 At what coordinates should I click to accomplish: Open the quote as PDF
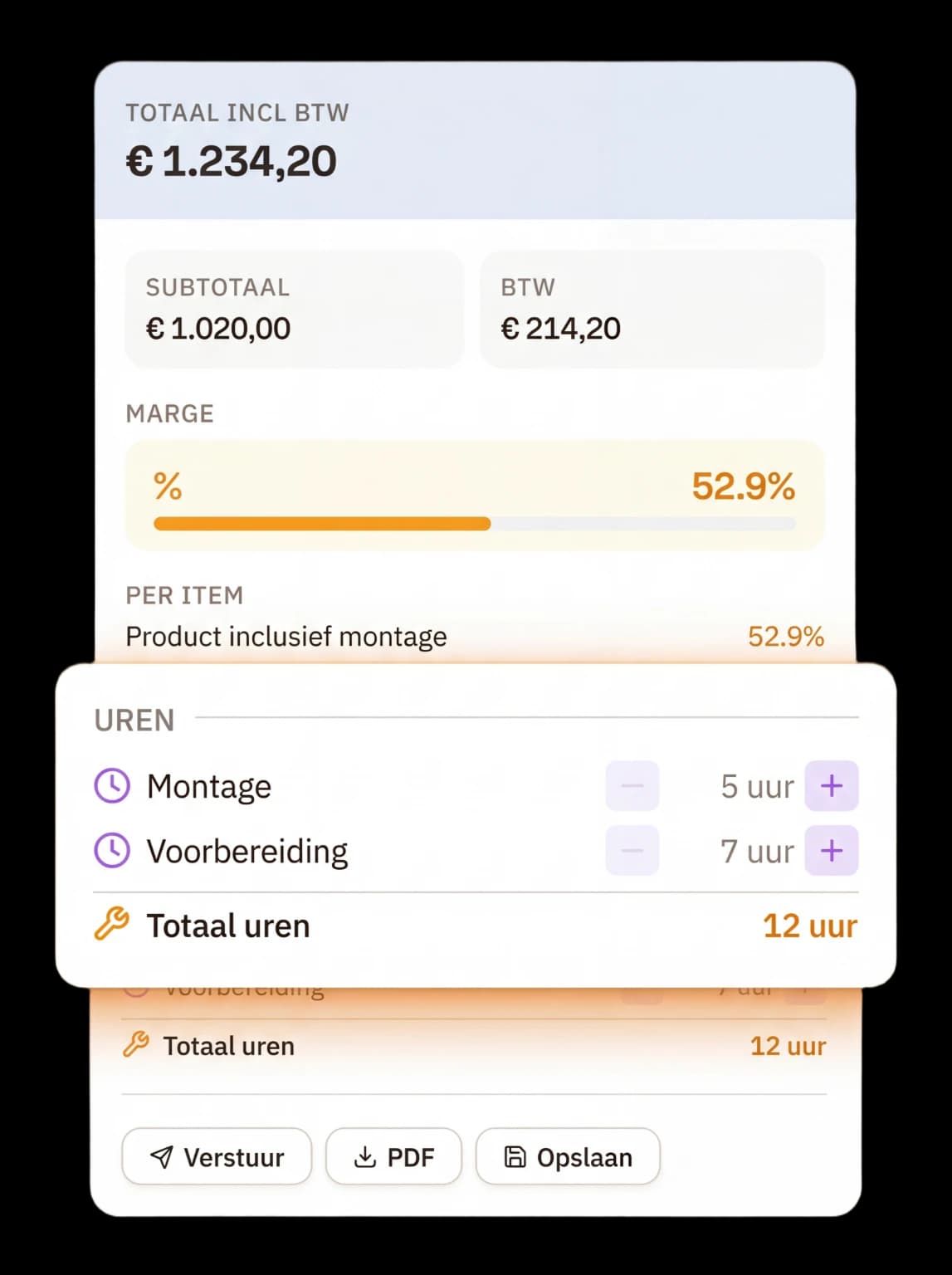pyautogui.click(x=393, y=1155)
